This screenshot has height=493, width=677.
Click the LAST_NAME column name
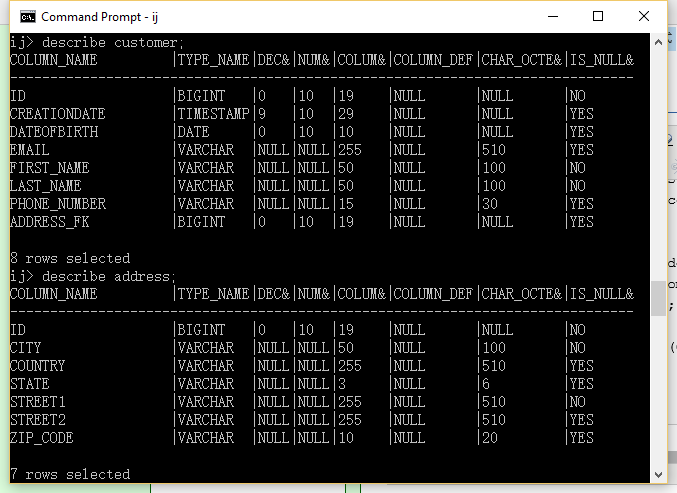(x=46, y=186)
